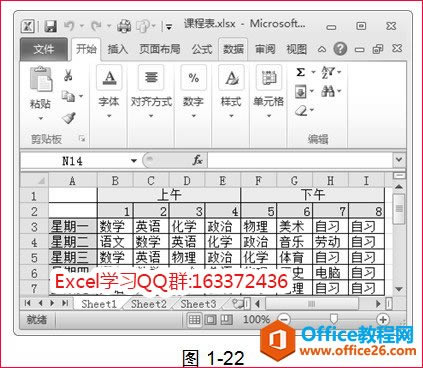
Task: Open the 审阅 (Review) tab
Action: (x=265, y=49)
